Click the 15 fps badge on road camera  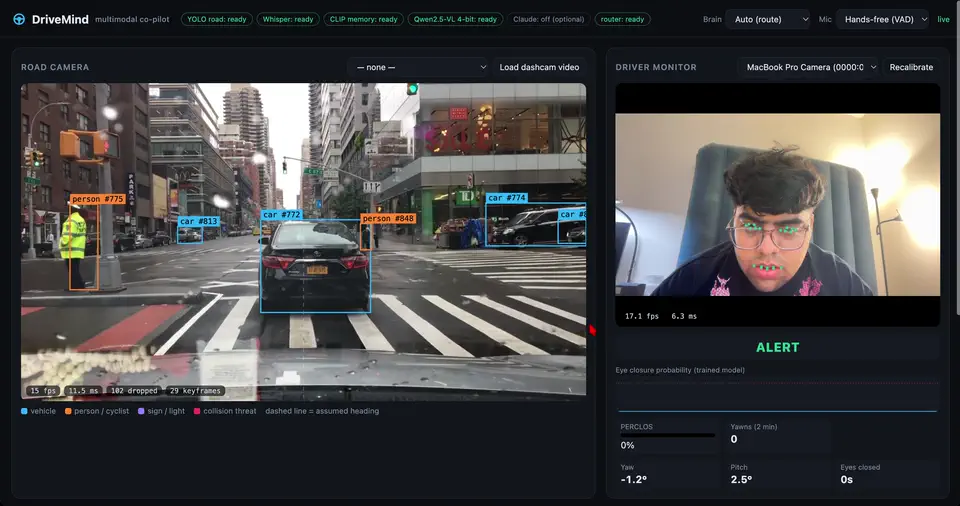pos(43,391)
